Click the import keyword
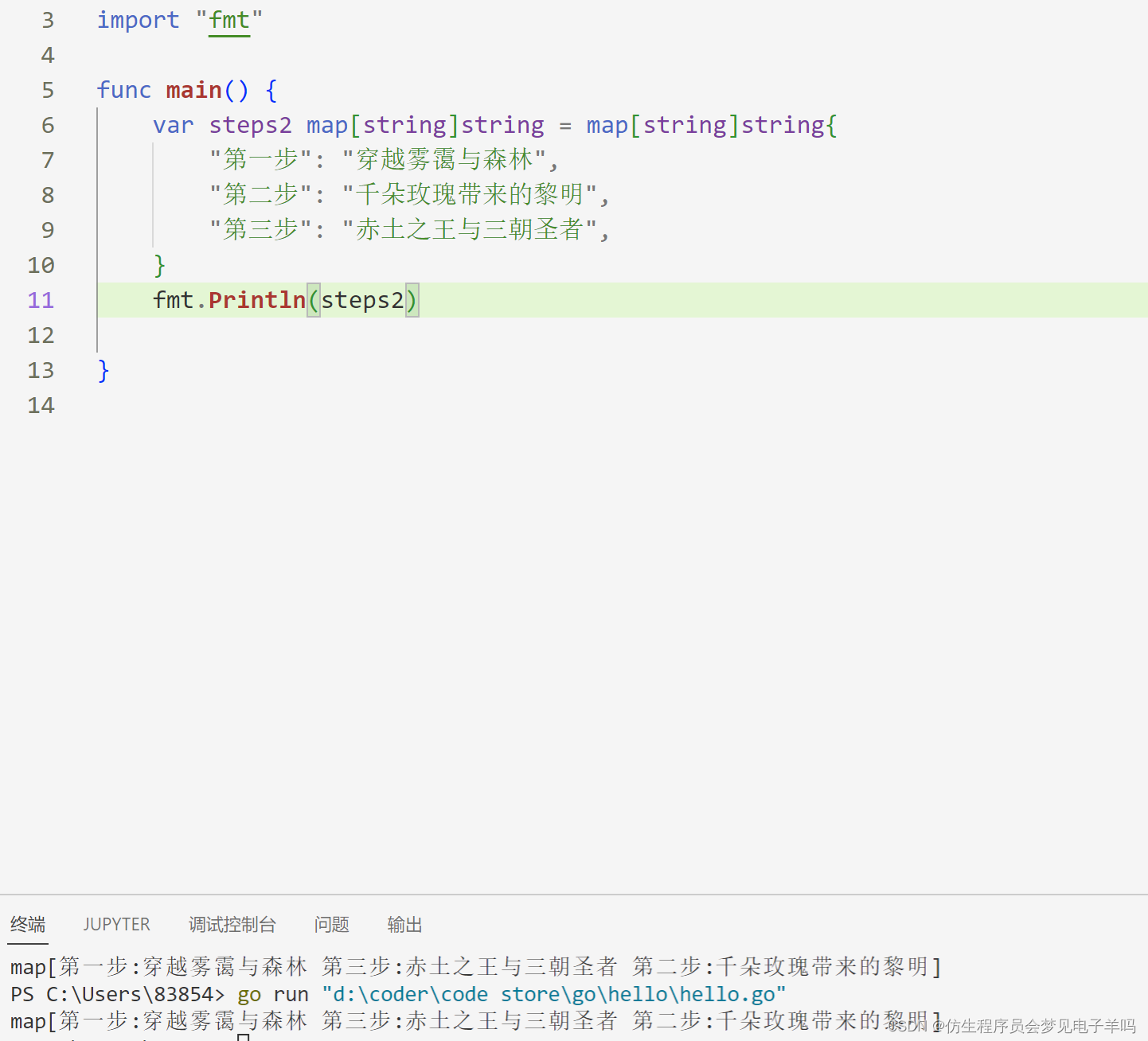Viewport: 1148px width, 1041px height. tap(138, 20)
